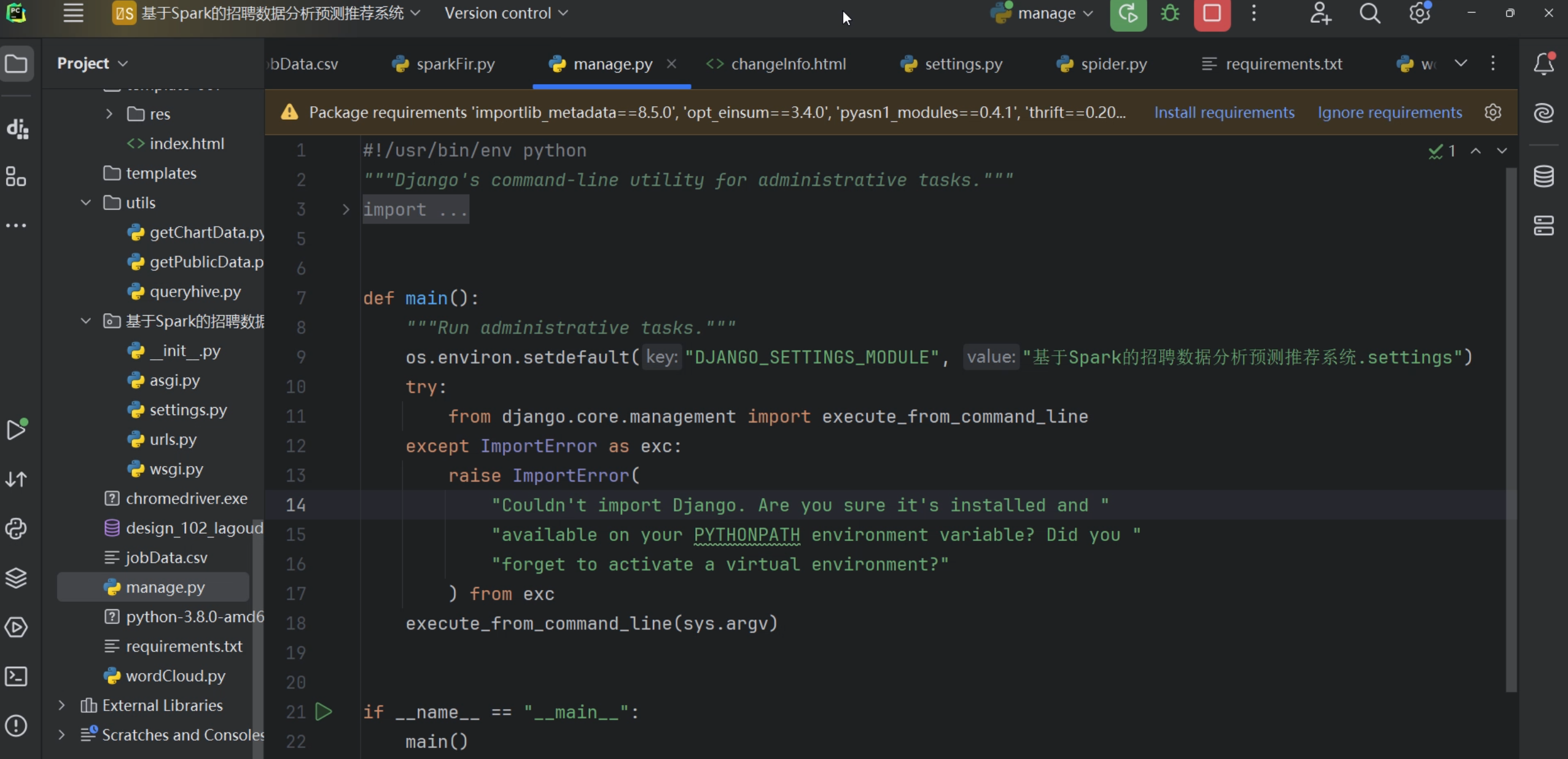Click the More tool windows ellipsis
Viewport: 1568px width, 759px height.
click(17, 225)
